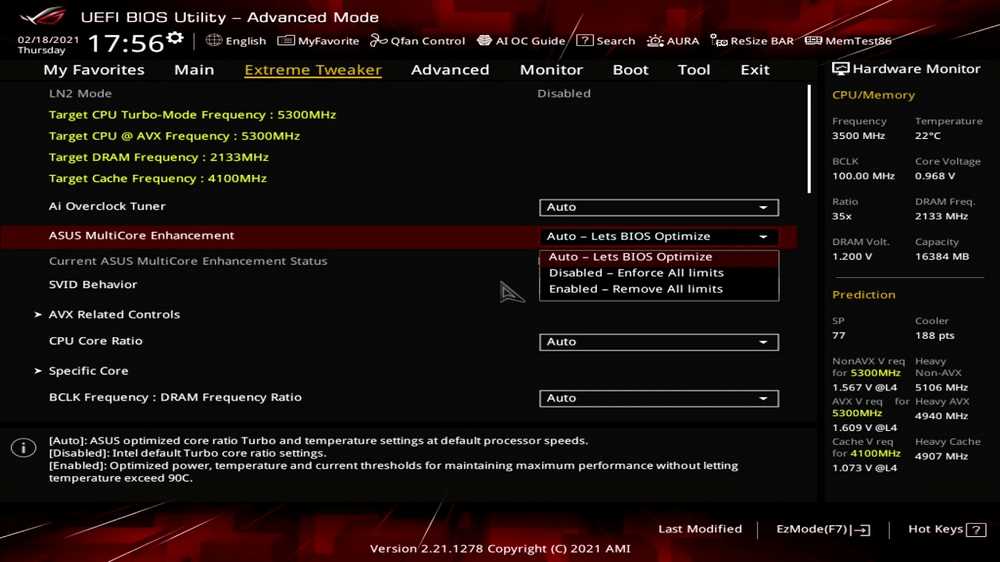Open the clock settings gear icon
This screenshot has height=562, width=1000.
click(175, 39)
